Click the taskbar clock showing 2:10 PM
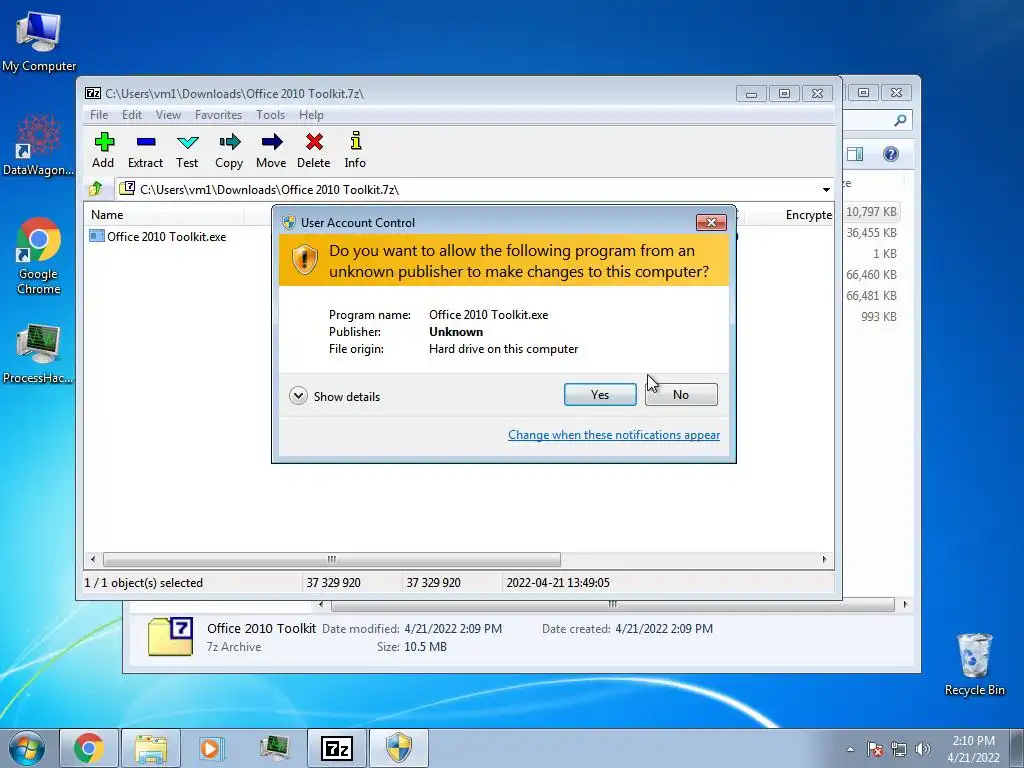 (x=973, y=749)
